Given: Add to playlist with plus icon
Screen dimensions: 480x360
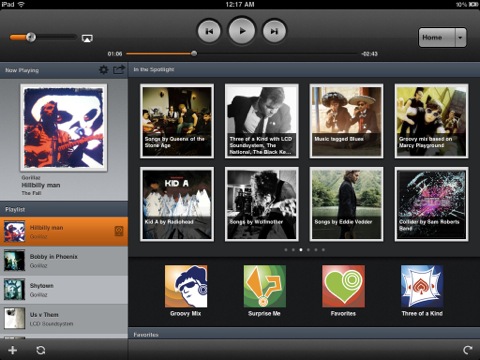Looking at the screenshot, I should click(13, 350).
